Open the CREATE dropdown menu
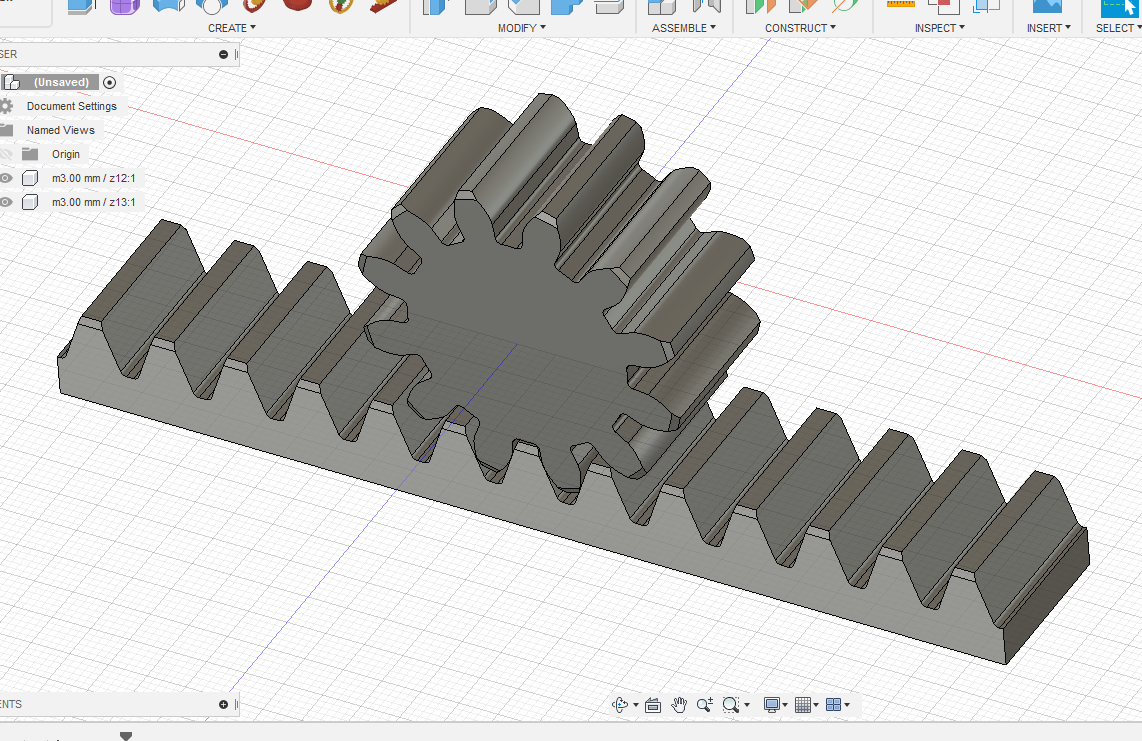The height and width of the screenshot is (741, 1142). (232, 28)
